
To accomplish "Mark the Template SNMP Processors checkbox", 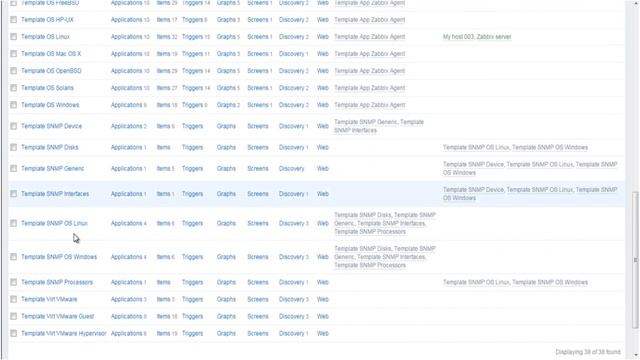I will pos(13,282).
